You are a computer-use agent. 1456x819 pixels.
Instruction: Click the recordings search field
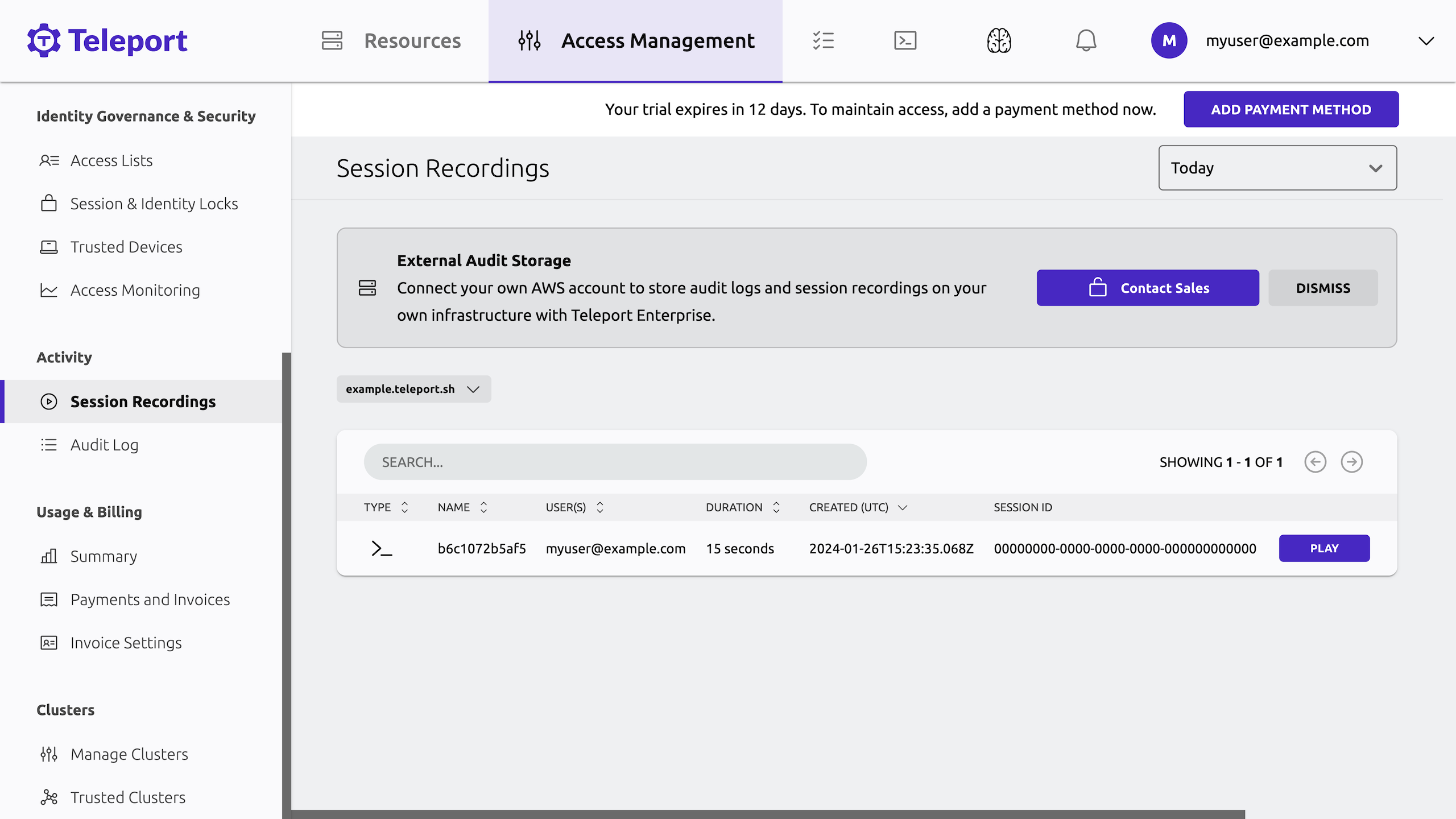coord(615,462)
